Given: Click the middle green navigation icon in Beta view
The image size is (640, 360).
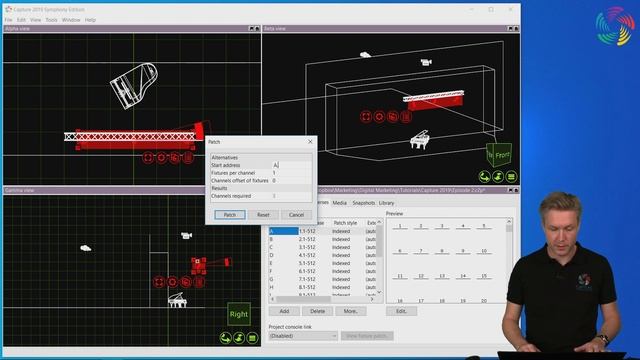Looking at the screenshot, I should (x=498, y=177).
